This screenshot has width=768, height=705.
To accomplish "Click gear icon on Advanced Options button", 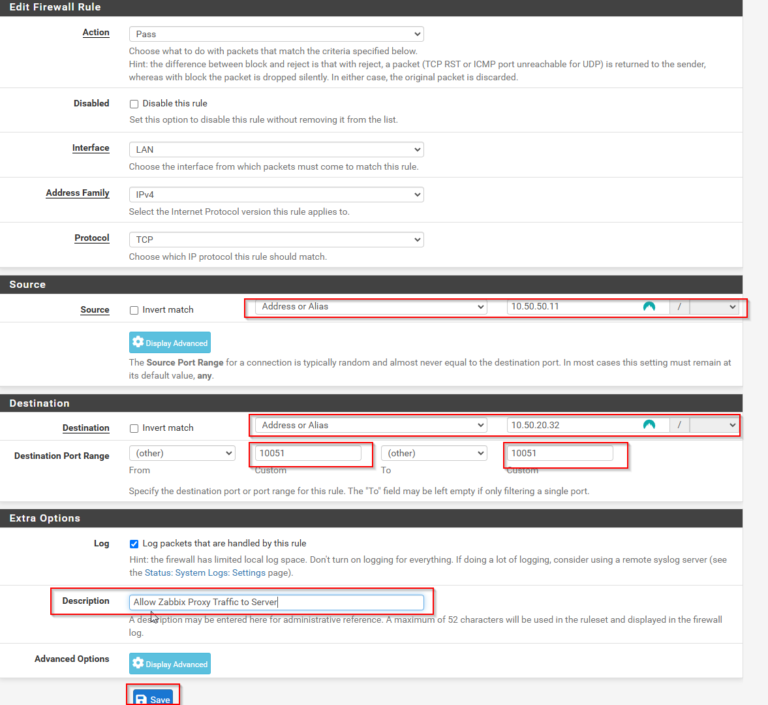I will coord(138,664).
